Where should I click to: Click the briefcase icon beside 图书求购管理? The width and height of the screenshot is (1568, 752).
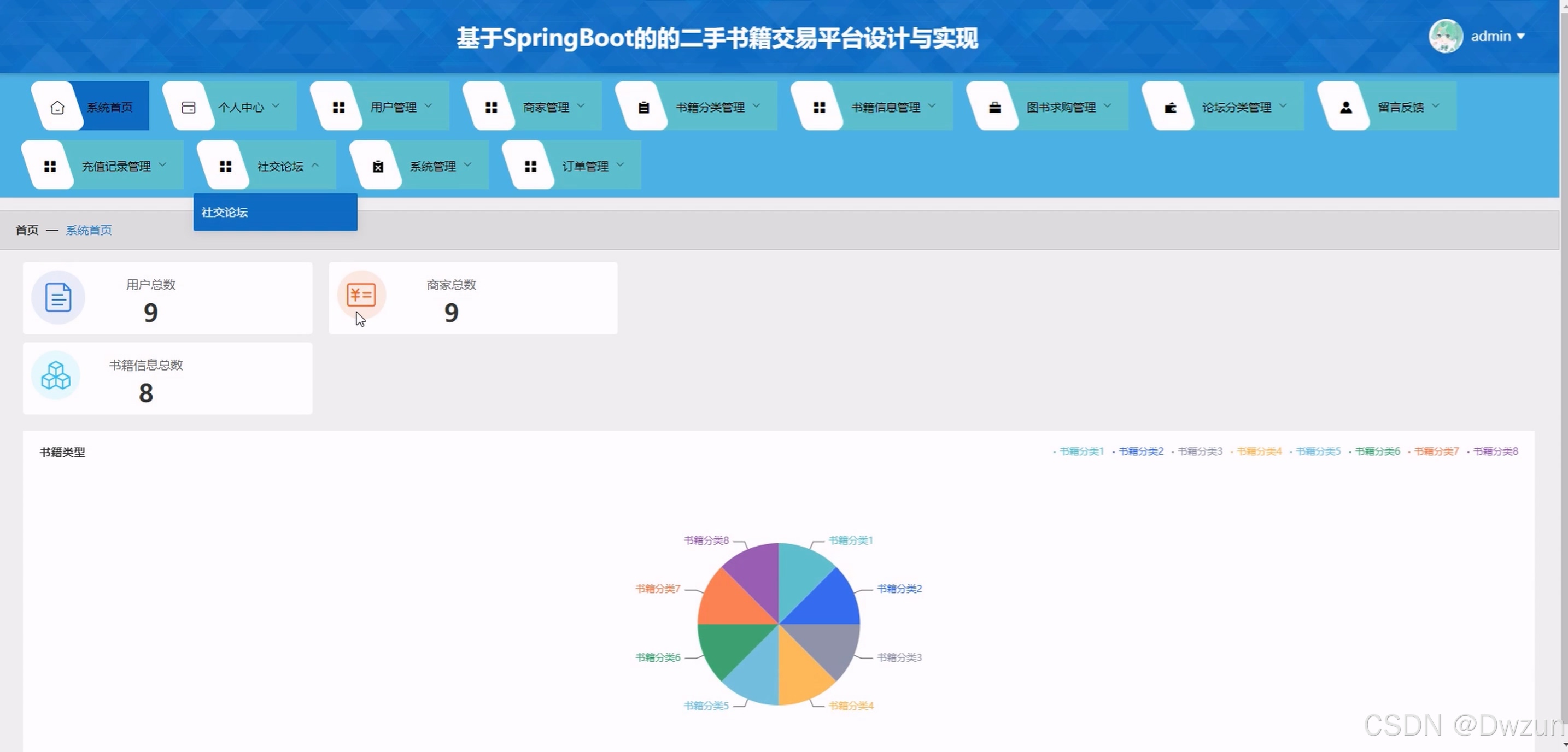994,107
